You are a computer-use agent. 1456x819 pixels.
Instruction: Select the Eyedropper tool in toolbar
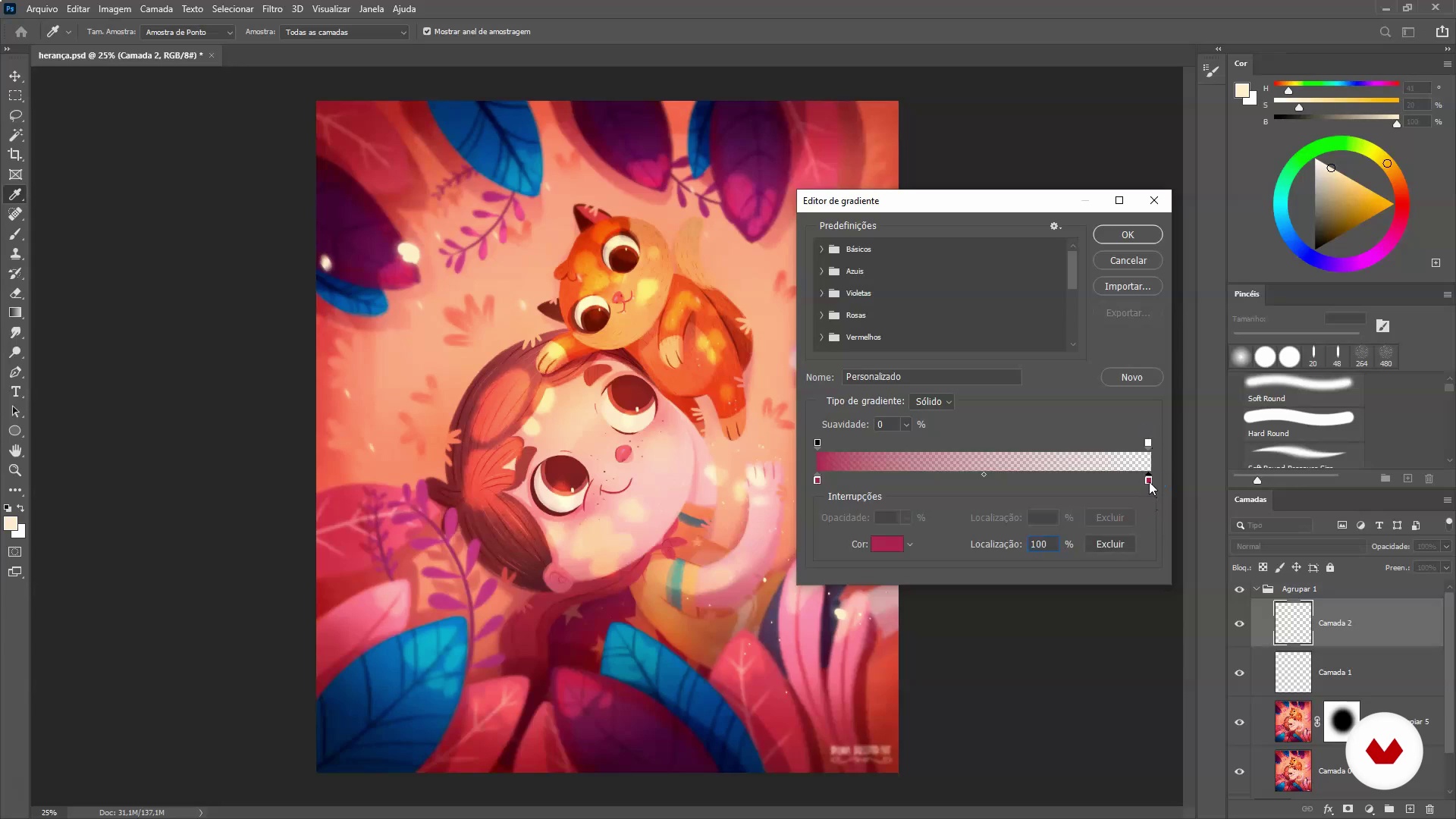pyautogui.click(x=15, y=194)
